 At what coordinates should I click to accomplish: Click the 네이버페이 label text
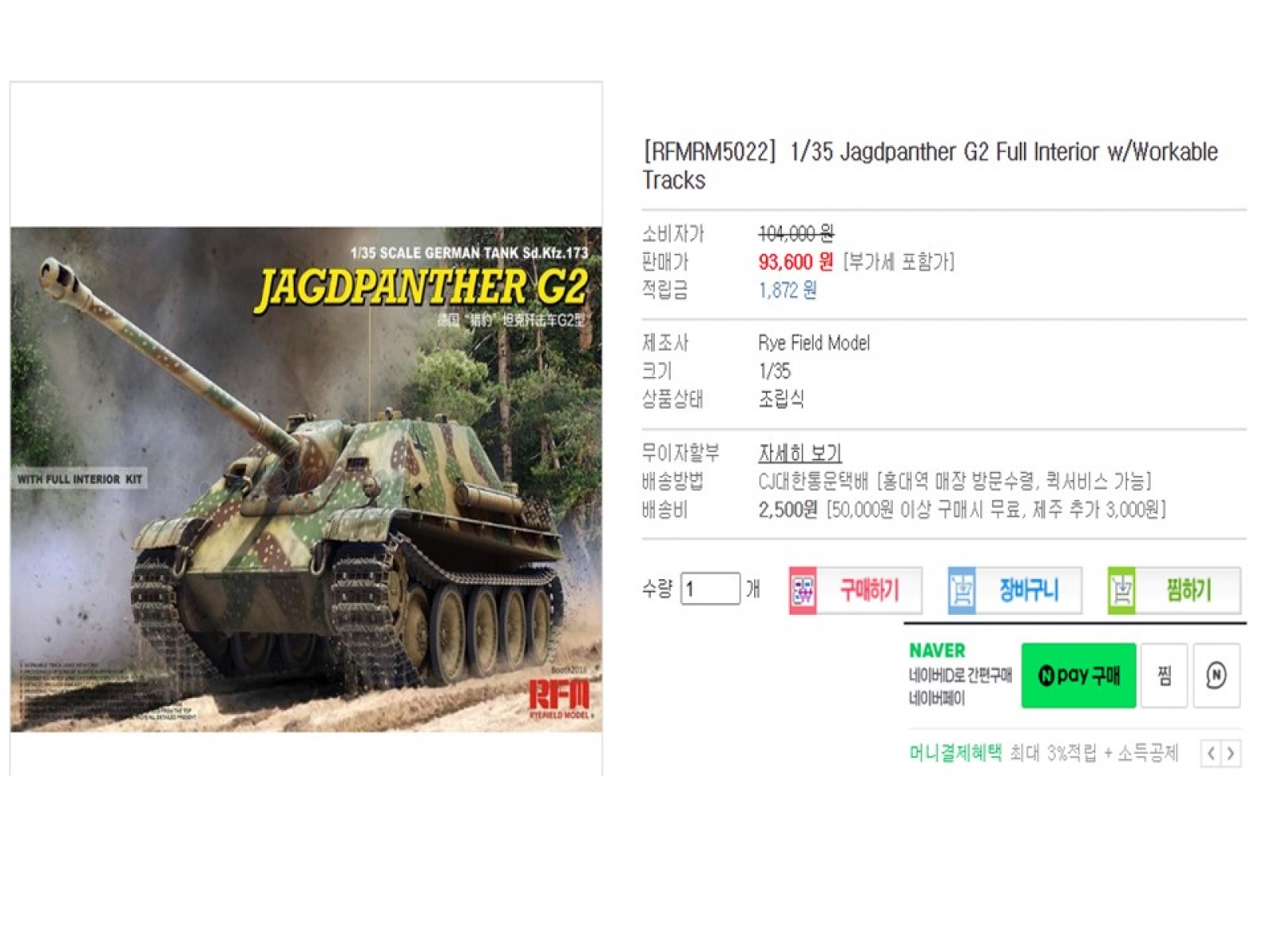[x=937, y=699]
